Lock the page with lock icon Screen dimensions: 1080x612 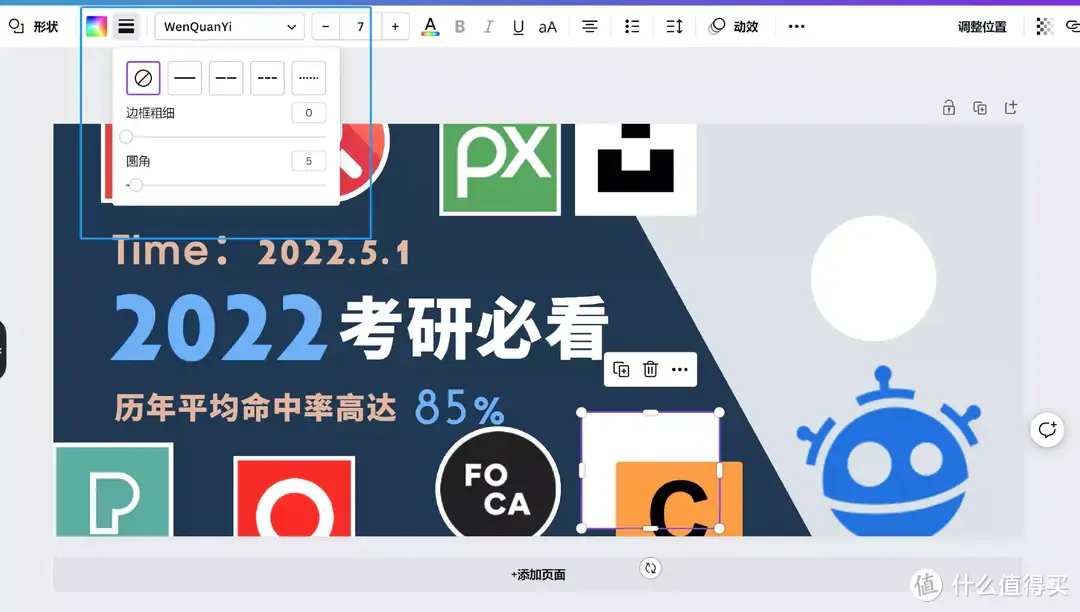[x=948, y=108]
